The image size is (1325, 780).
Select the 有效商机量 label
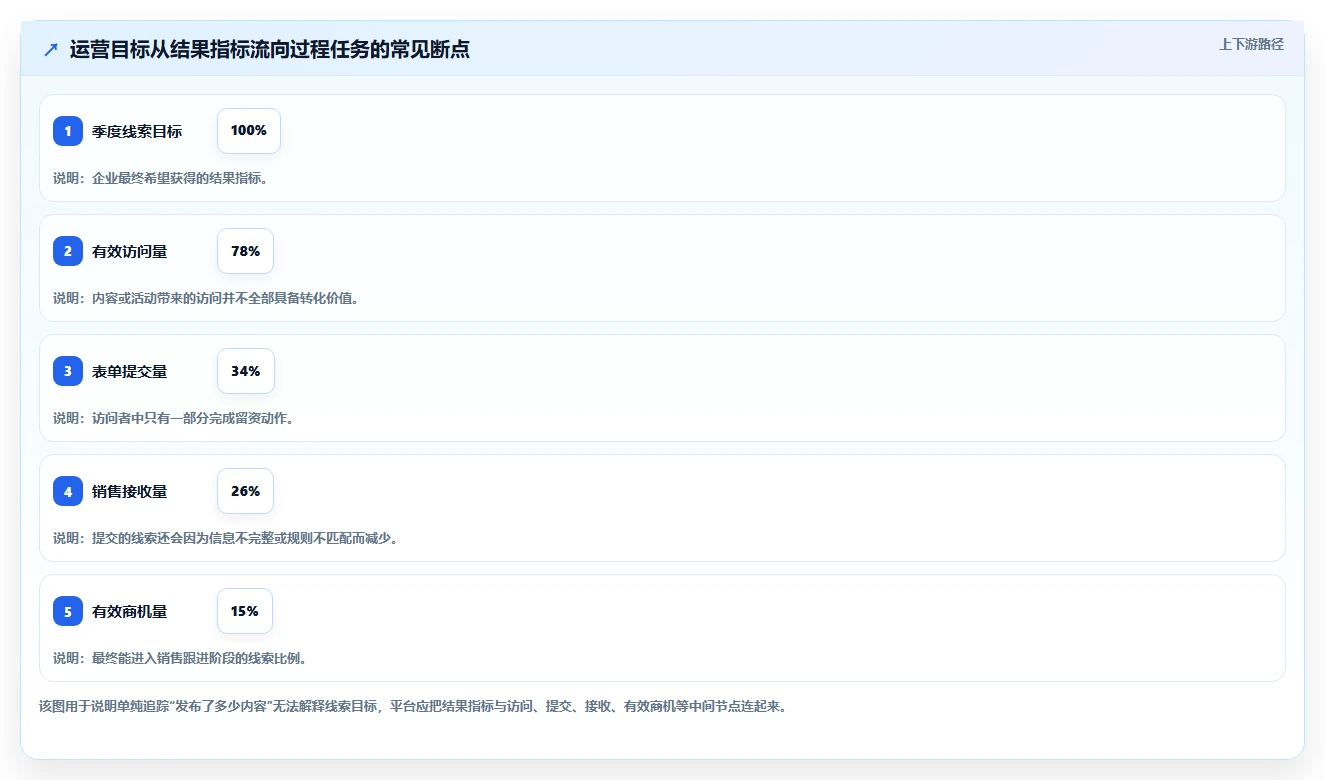pos(130,611)
